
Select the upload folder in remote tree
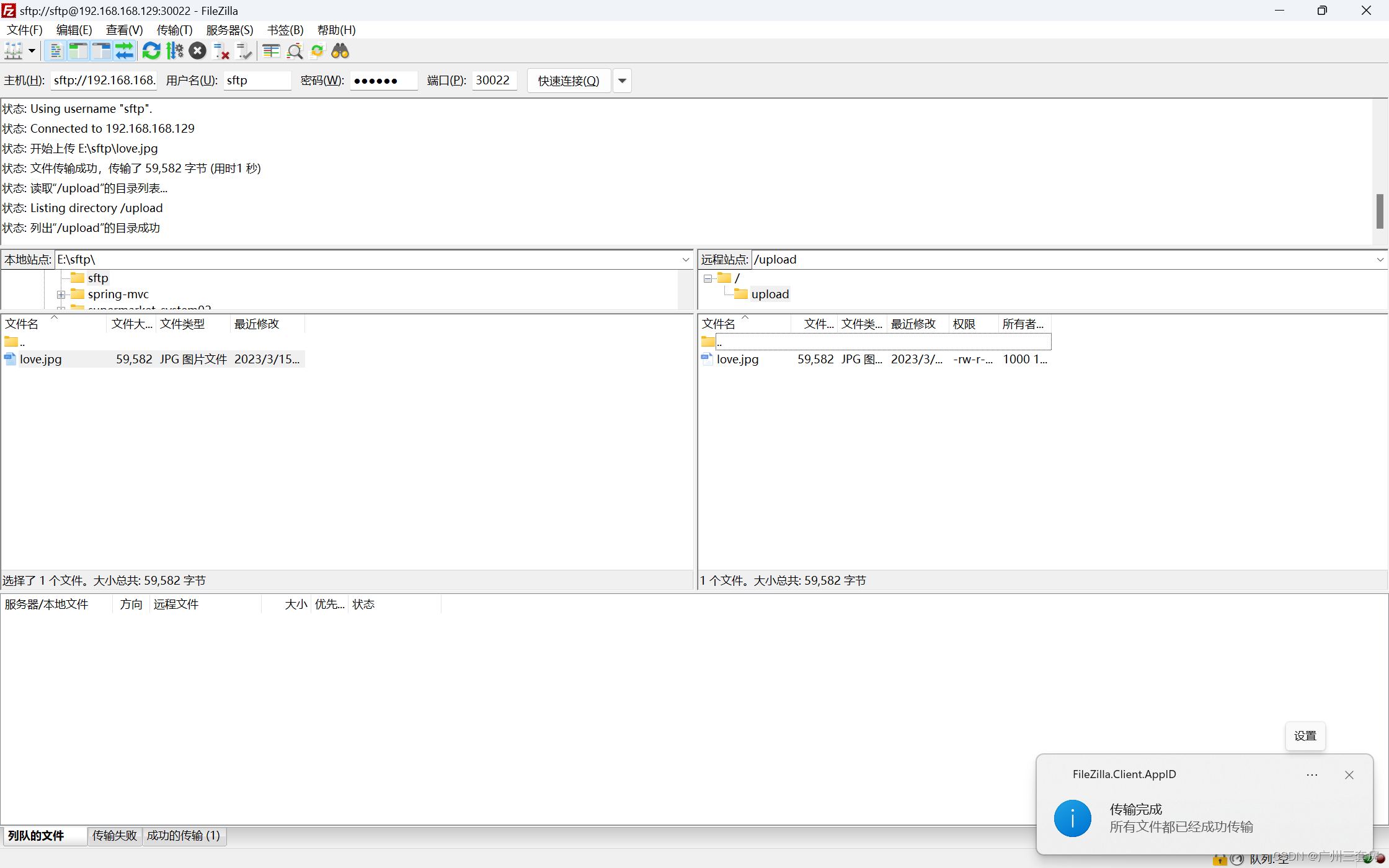(x=770, y=294)
